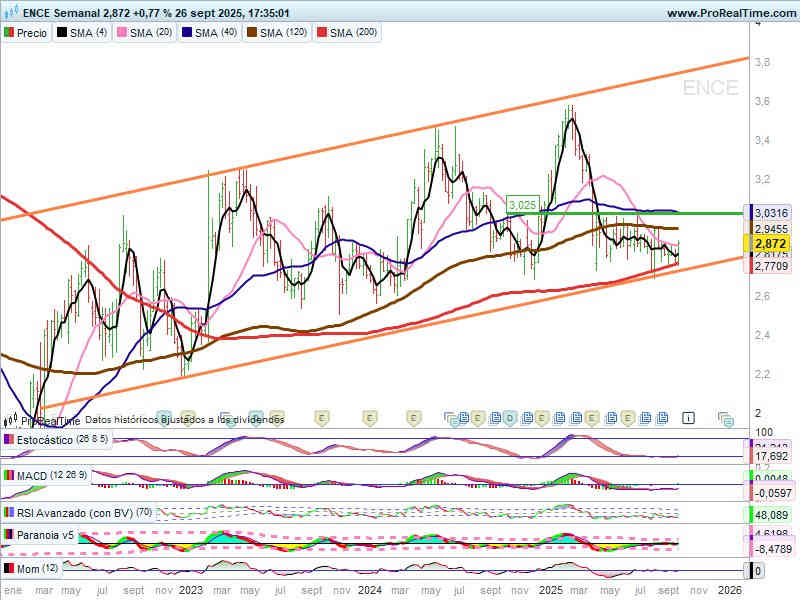Click the pink swatch of SMA (20)
This screenshot has width=800, height=600.
click(x=122, y=33)
